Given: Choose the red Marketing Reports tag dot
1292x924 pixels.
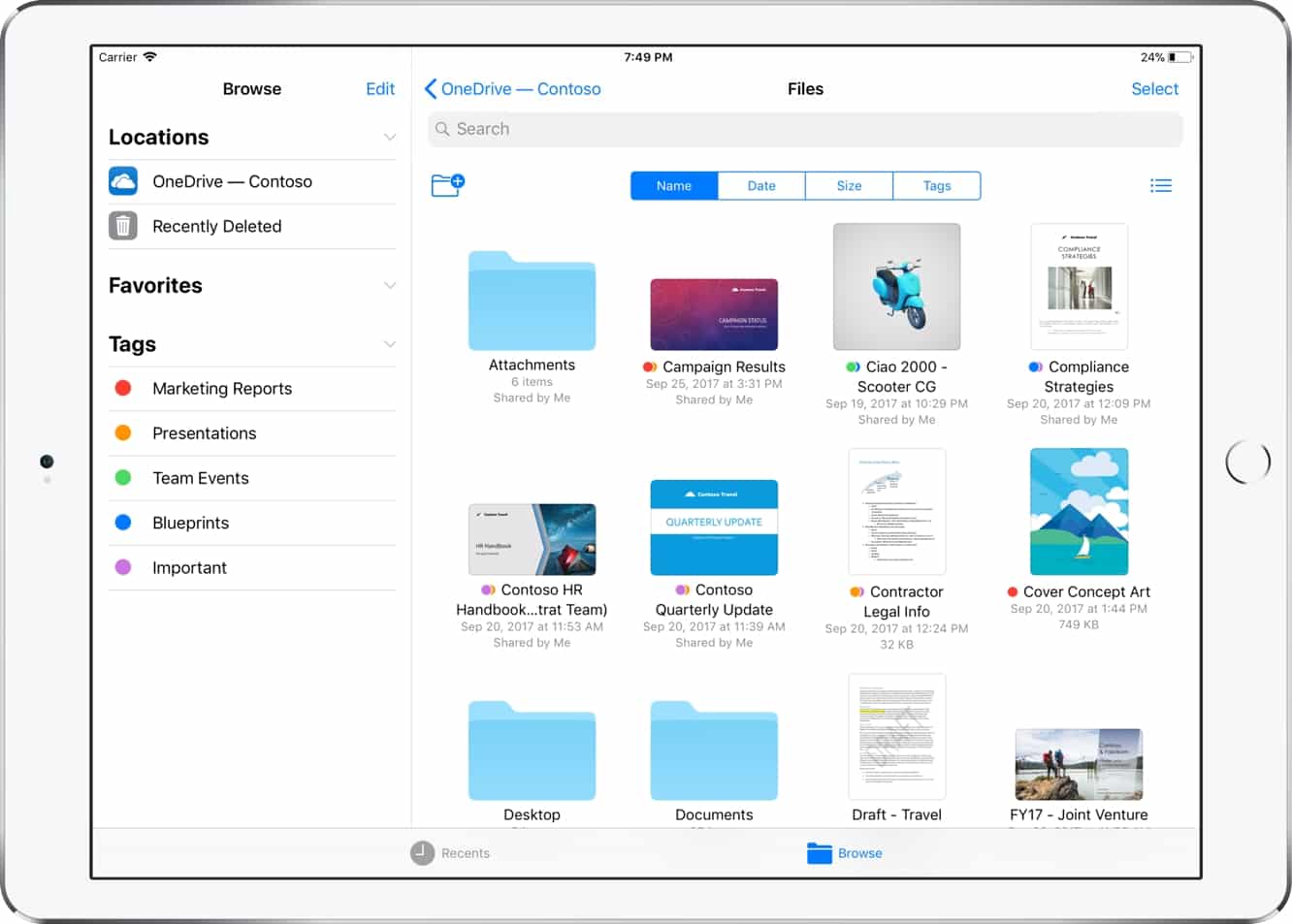Looking at the screenshot, I should click(123, 389).
